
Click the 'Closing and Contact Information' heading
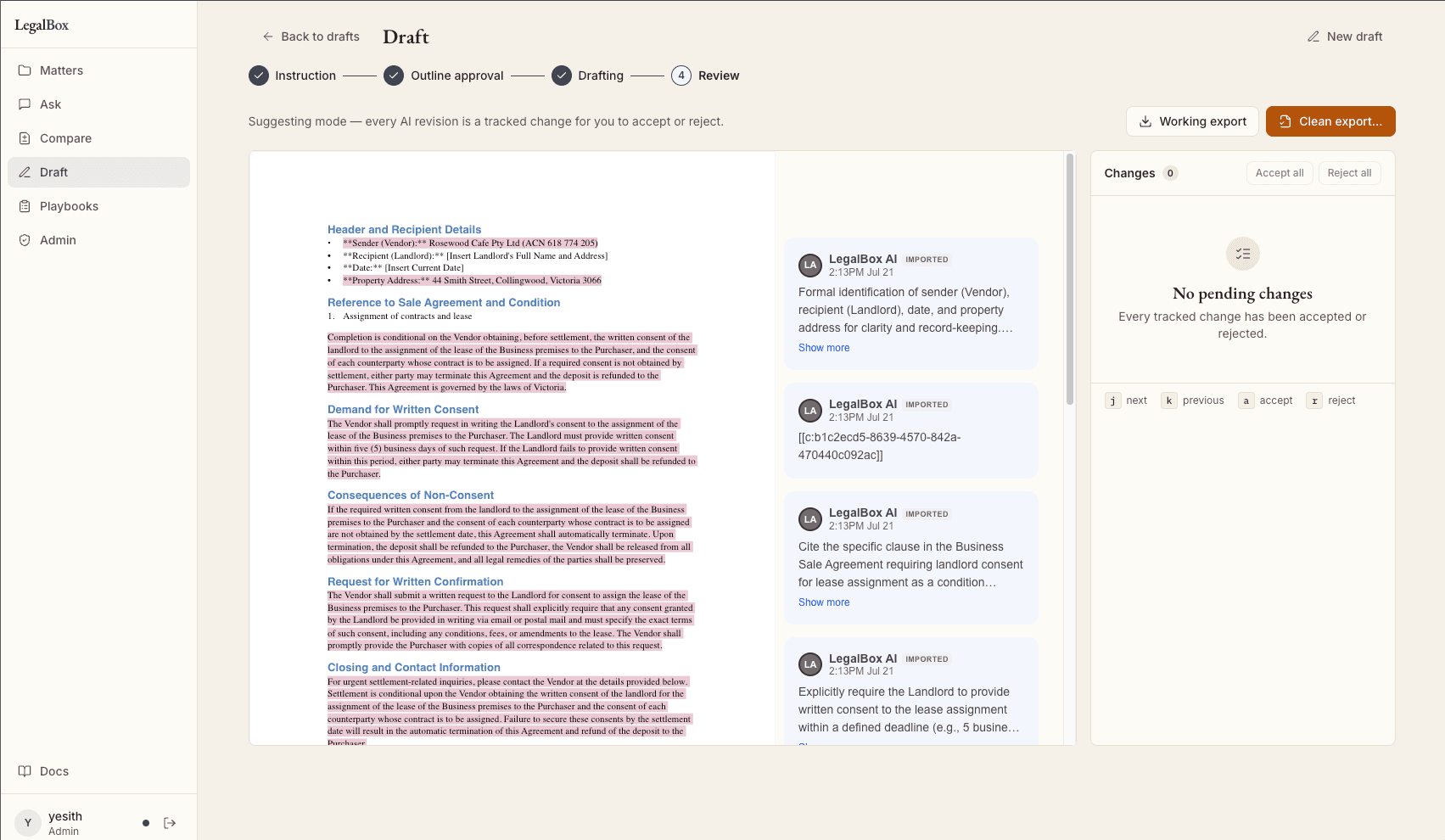(414, 668)
